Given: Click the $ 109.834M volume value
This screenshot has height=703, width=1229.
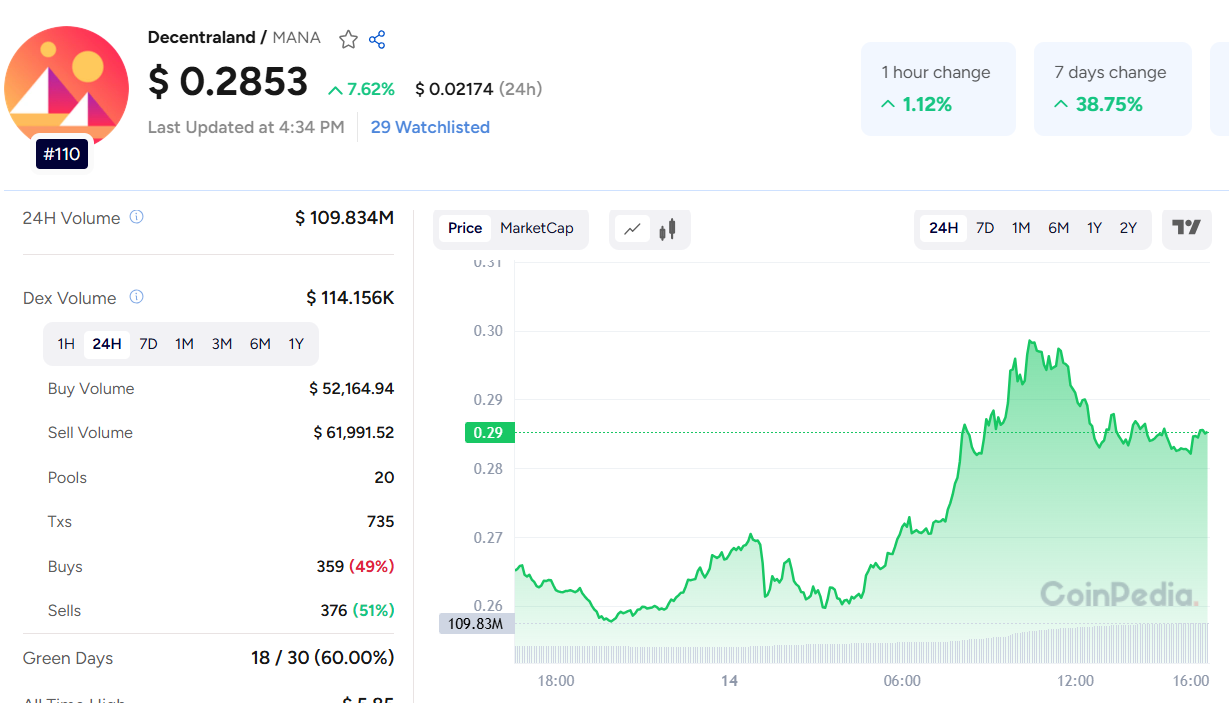Looking at the screenshot, I should point(344,218).
